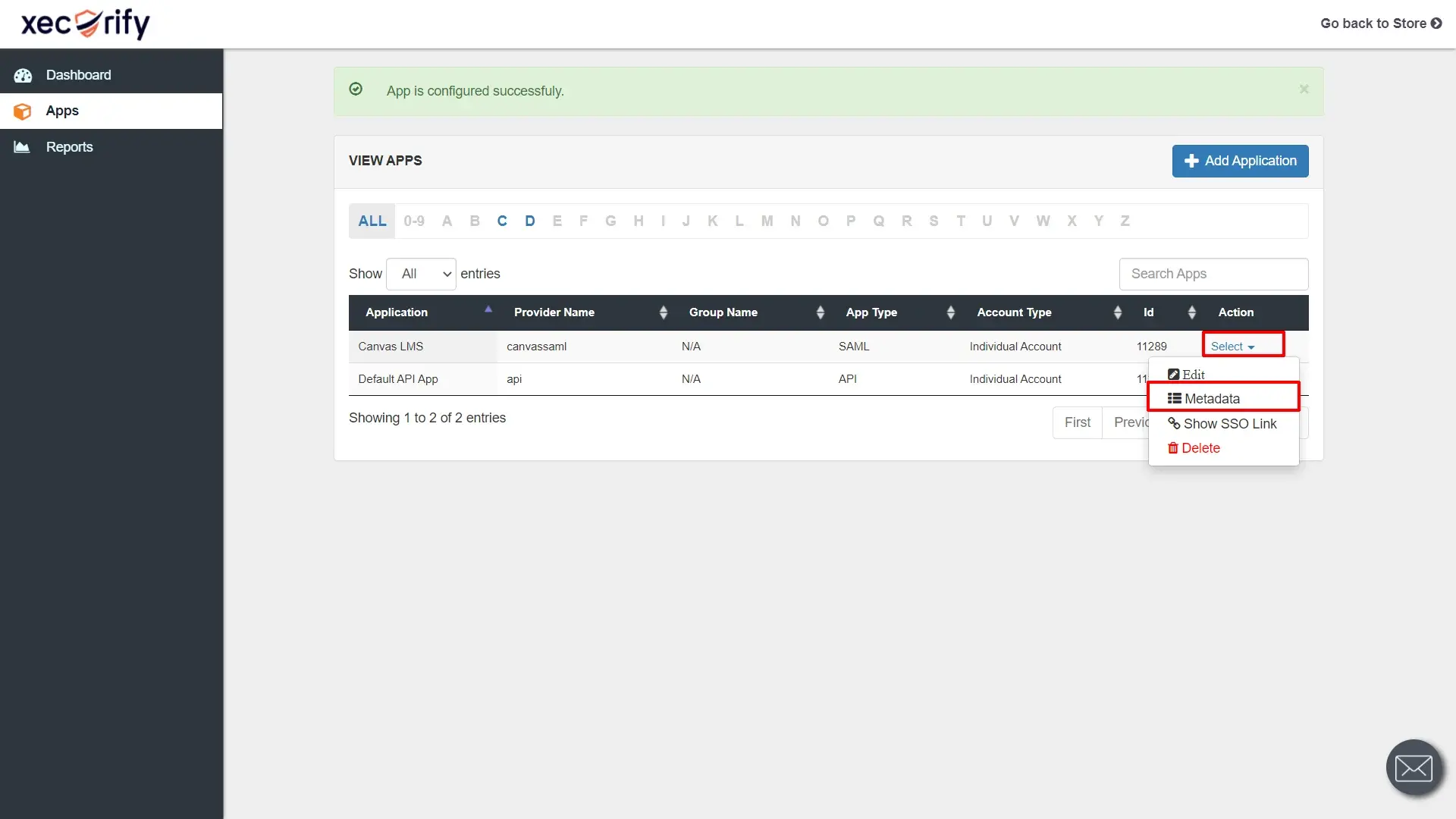Click the Metadata list icon in dropdown
The image size is (1456, 819).
tap(1174, 398)
